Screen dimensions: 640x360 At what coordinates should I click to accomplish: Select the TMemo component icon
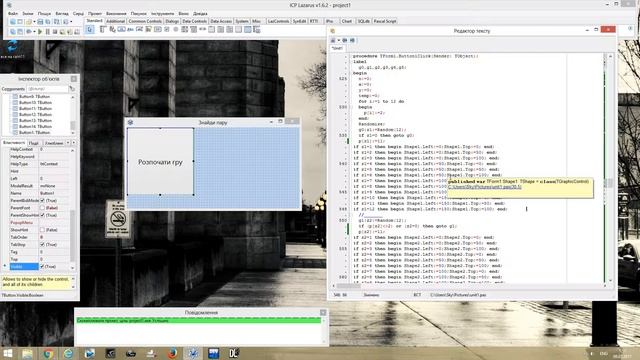tap(148, 29)
